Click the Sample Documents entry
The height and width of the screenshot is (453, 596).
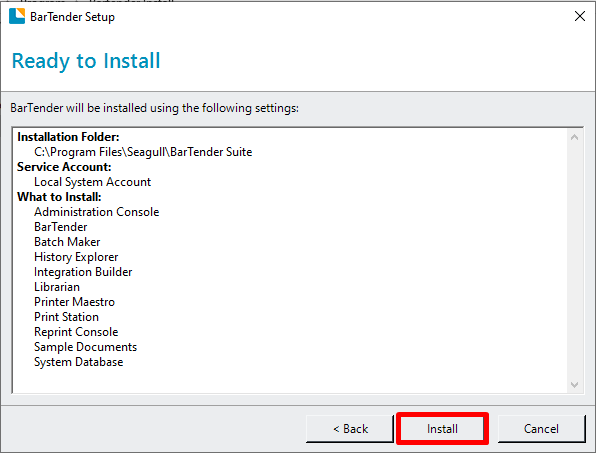86,347
